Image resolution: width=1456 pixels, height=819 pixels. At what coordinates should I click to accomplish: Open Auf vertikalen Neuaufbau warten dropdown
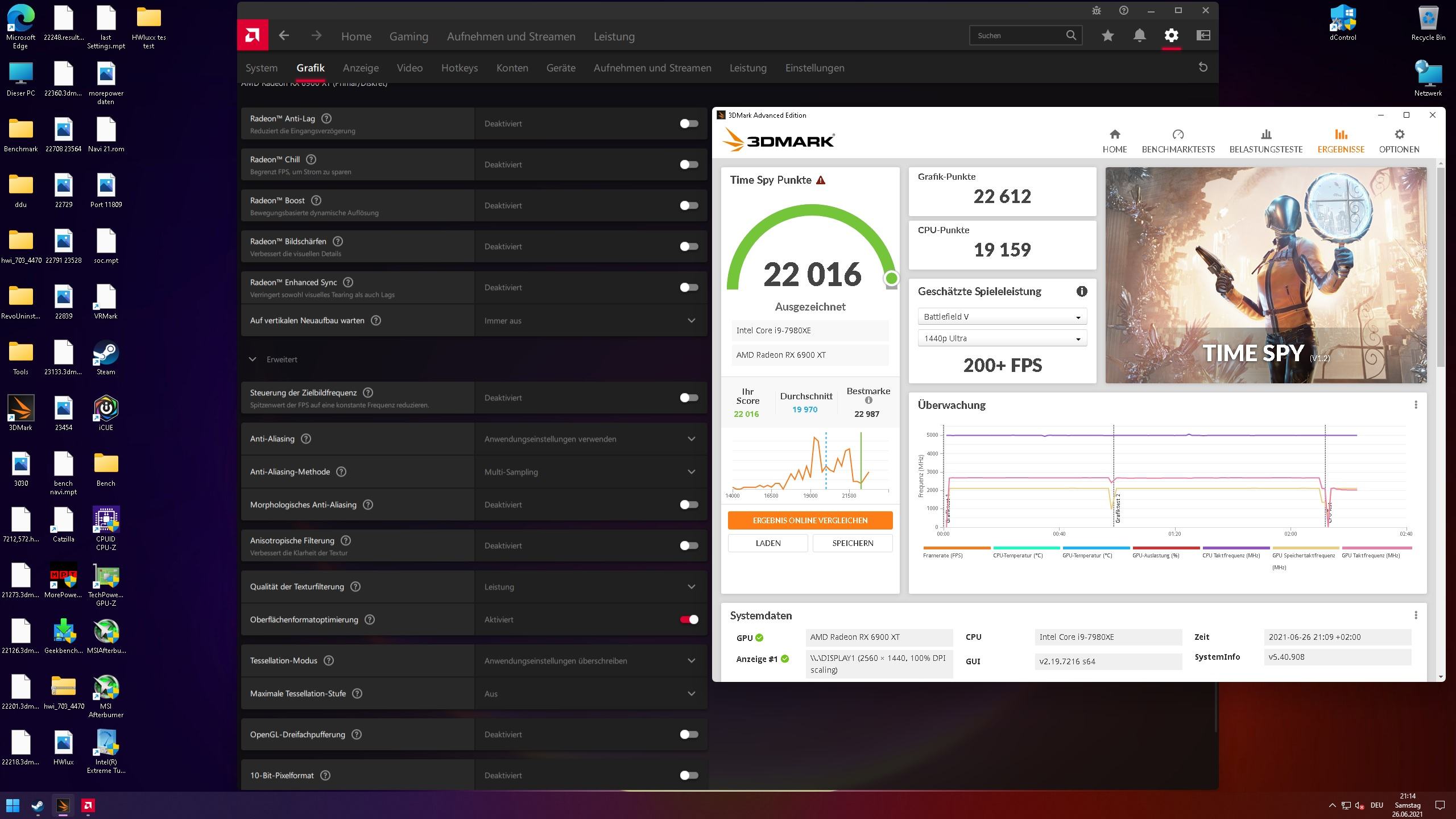591,321
